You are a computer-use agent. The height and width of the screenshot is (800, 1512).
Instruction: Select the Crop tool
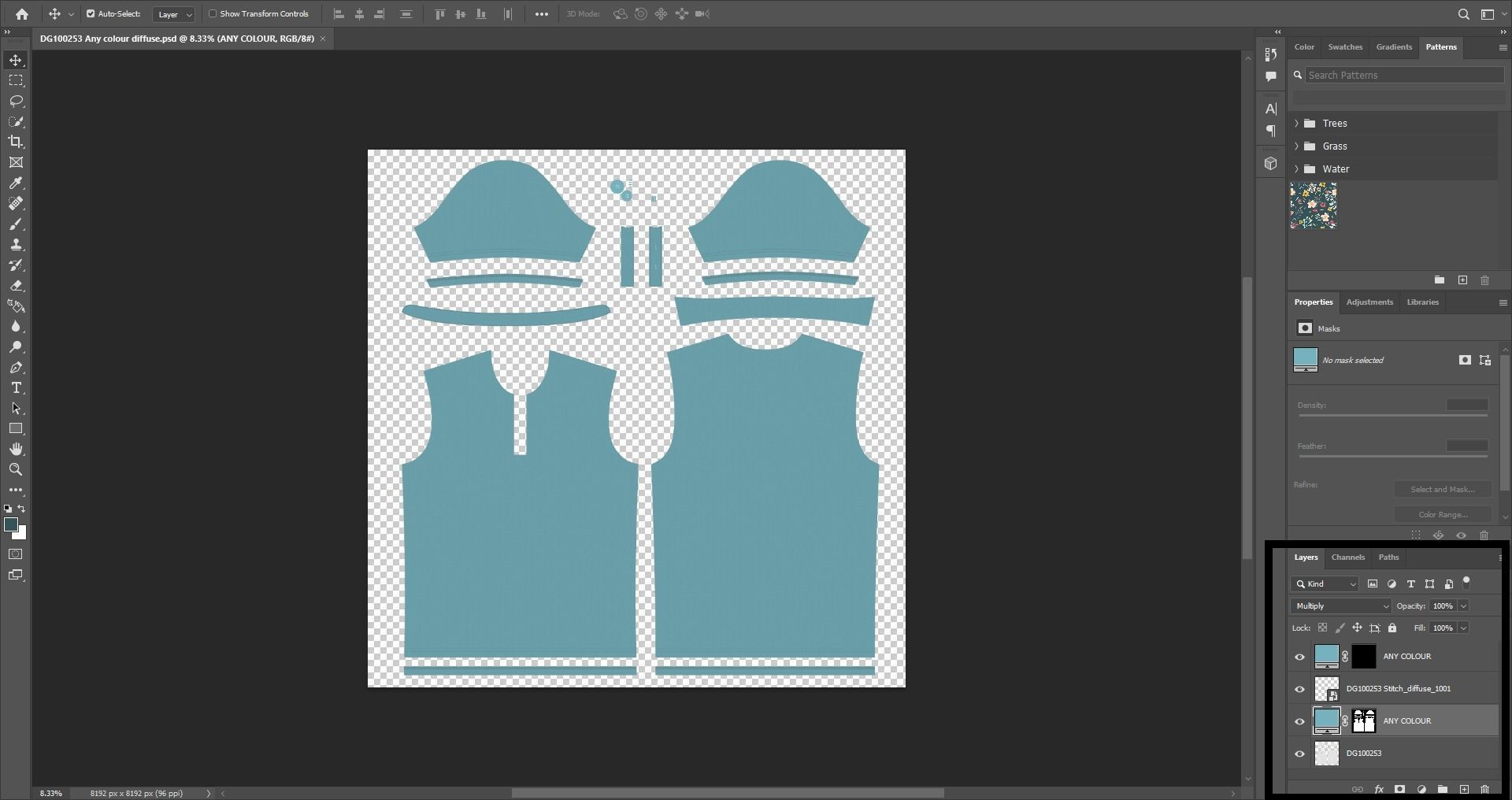coord(16,142)
